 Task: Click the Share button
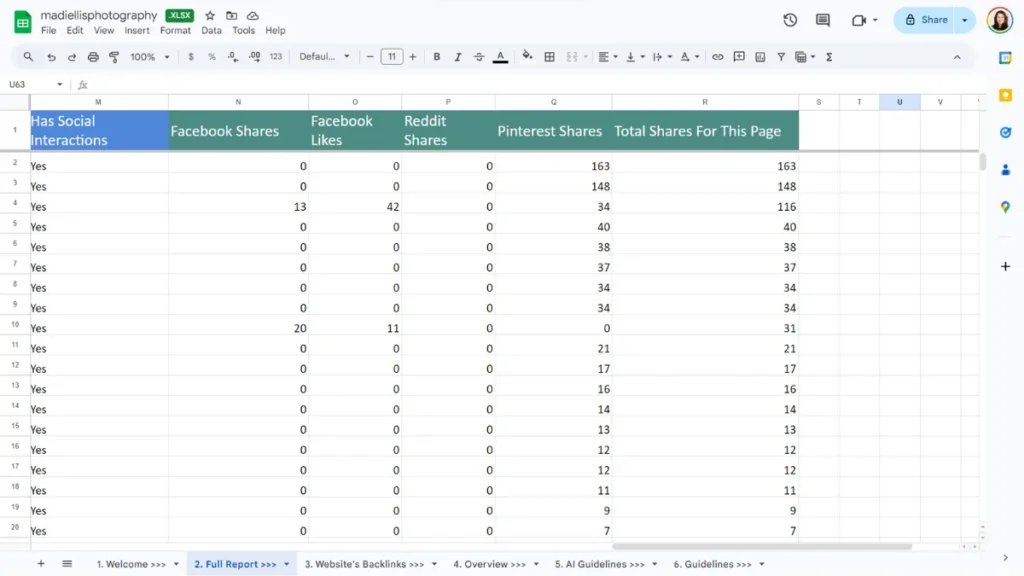926,20
